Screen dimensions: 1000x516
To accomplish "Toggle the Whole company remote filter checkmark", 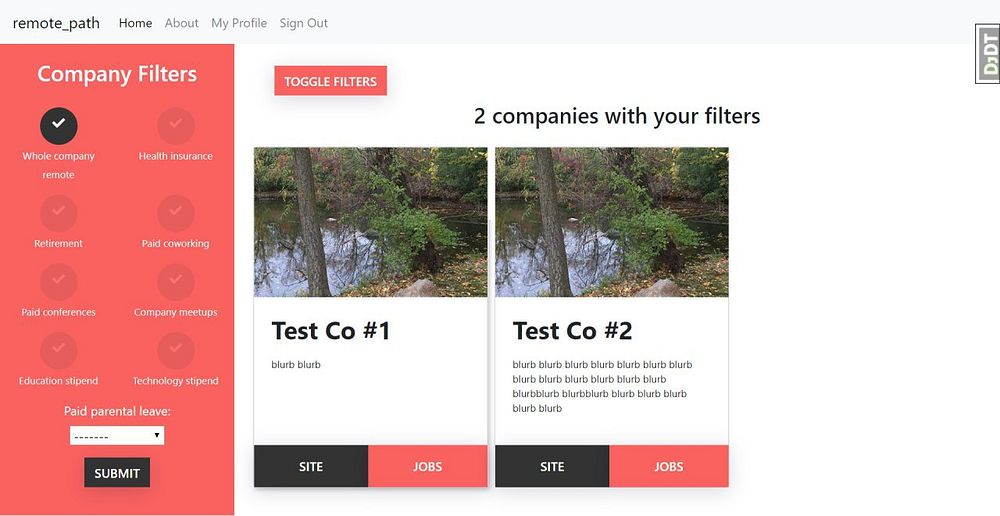I will click(x=59, y=124).
